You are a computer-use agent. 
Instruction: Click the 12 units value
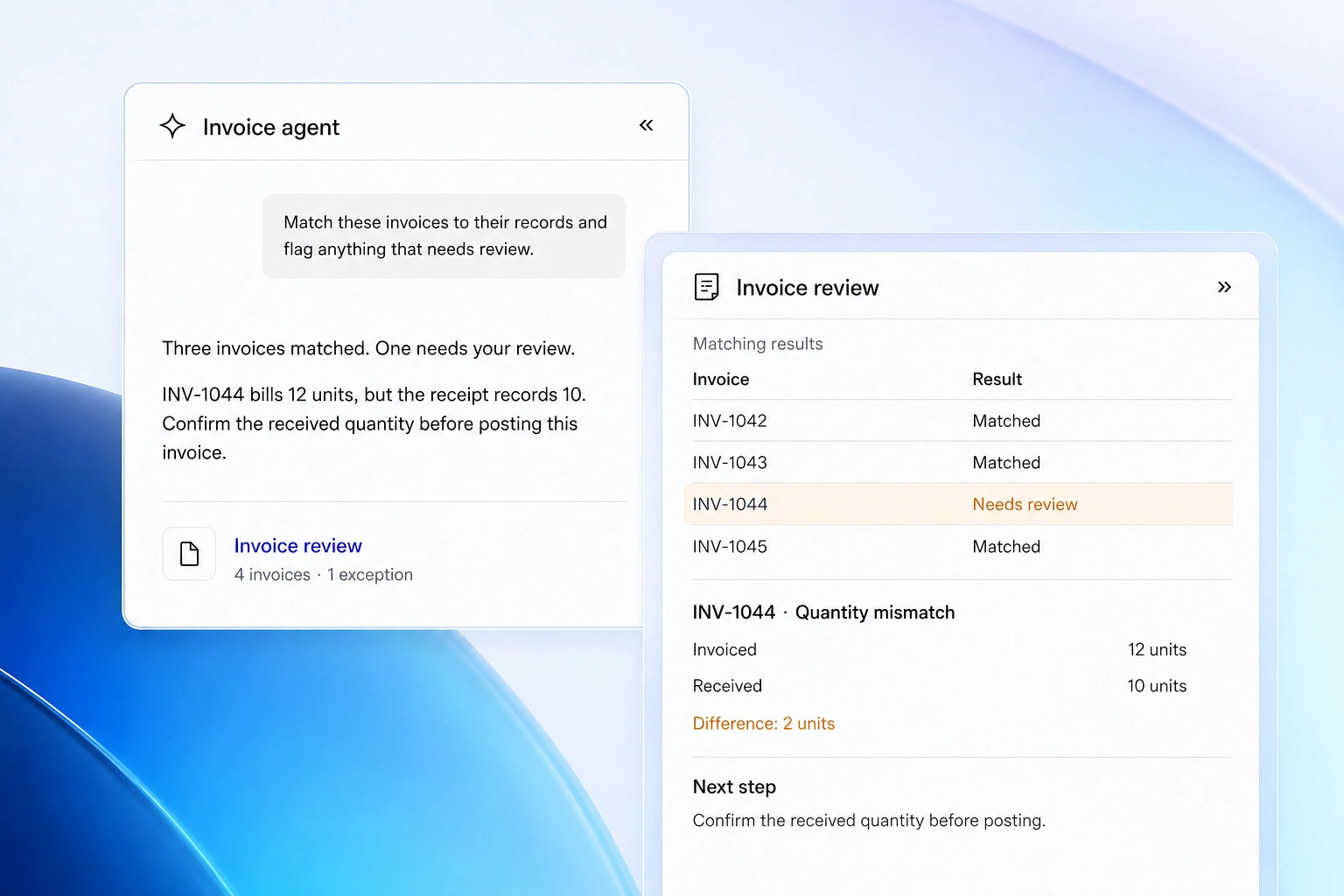(1157, 649)
